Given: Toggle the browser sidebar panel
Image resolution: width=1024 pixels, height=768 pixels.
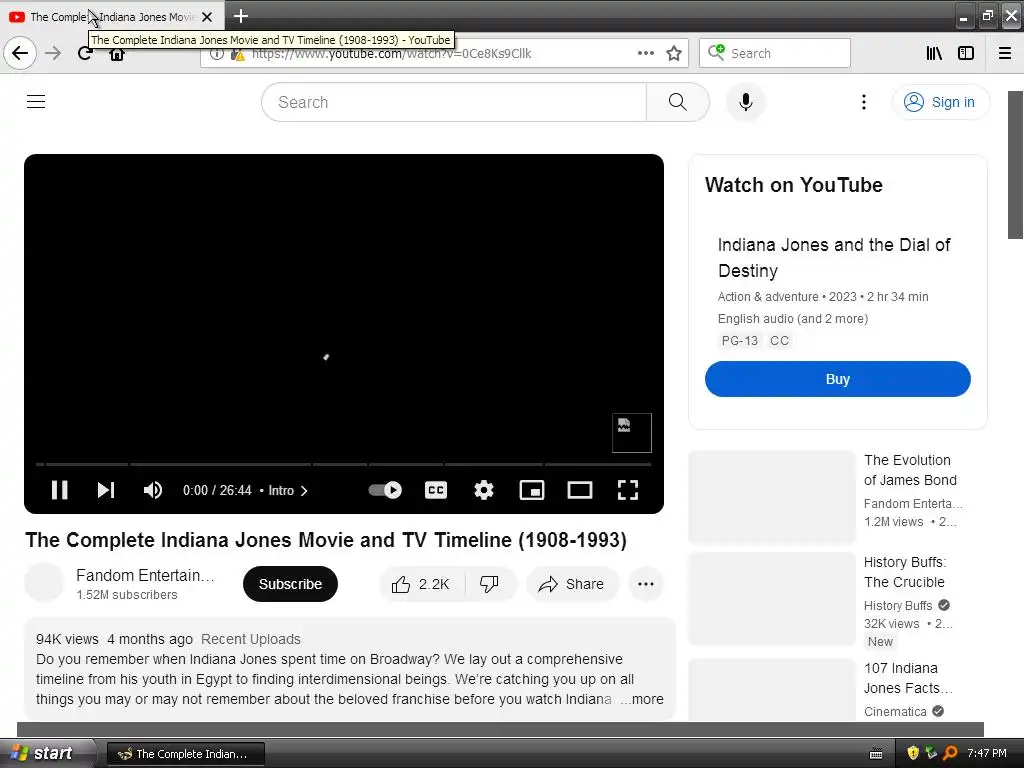Looking at the screenshot, I should pyautogui.click(x=966, y=53).
